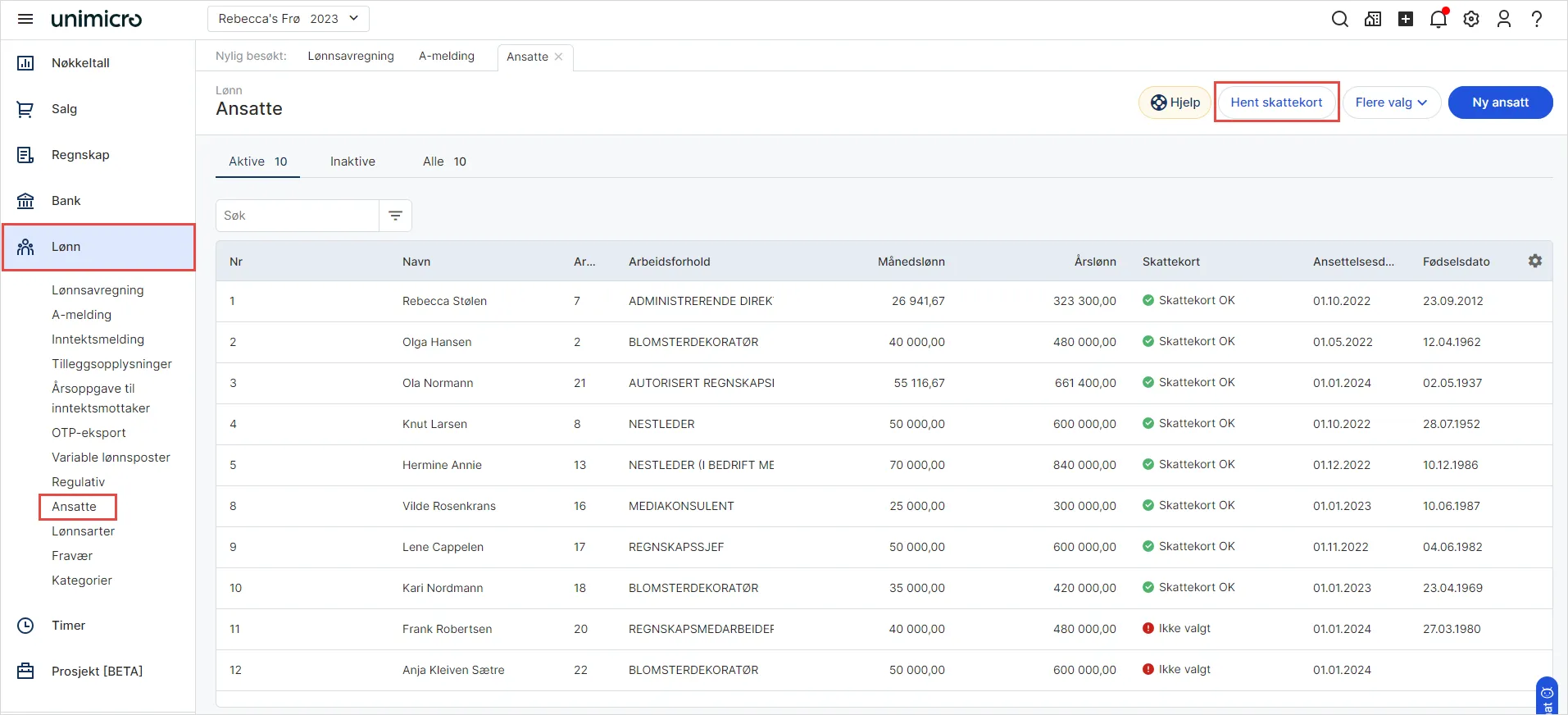Click the question mark help icon
Screen dimensions: 1568x715
(1537, 19)
